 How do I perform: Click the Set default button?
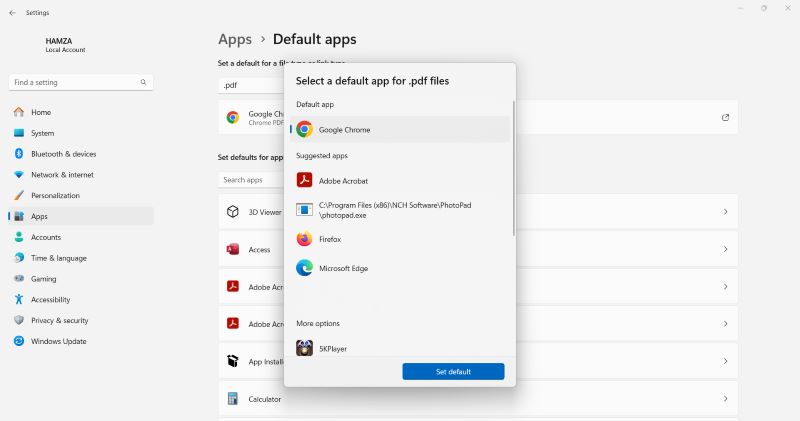(453, 372)
